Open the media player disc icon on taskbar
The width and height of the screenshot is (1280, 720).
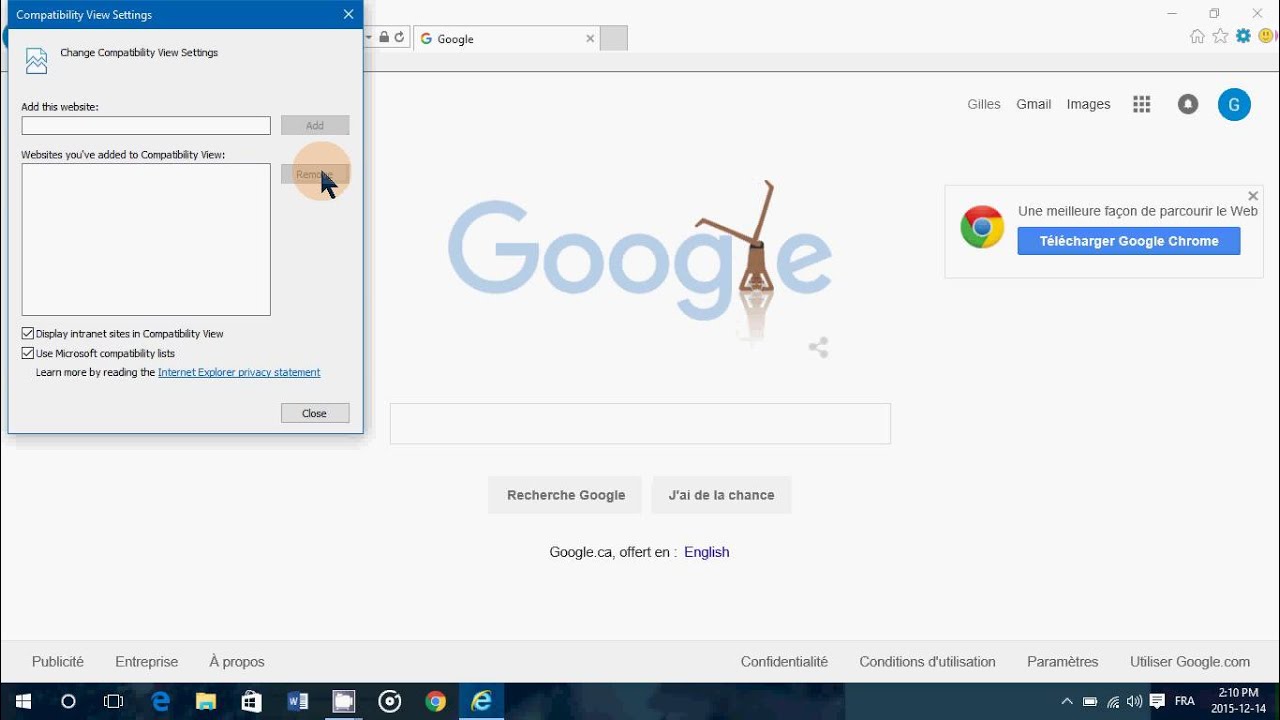(390, 702)
